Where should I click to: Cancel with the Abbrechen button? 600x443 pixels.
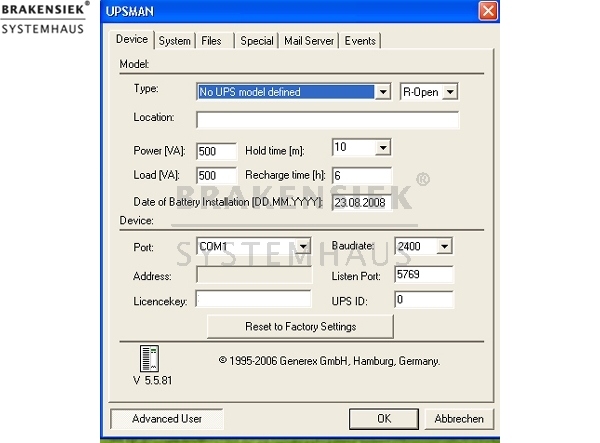pyautogui.click(x=459, y=419)
